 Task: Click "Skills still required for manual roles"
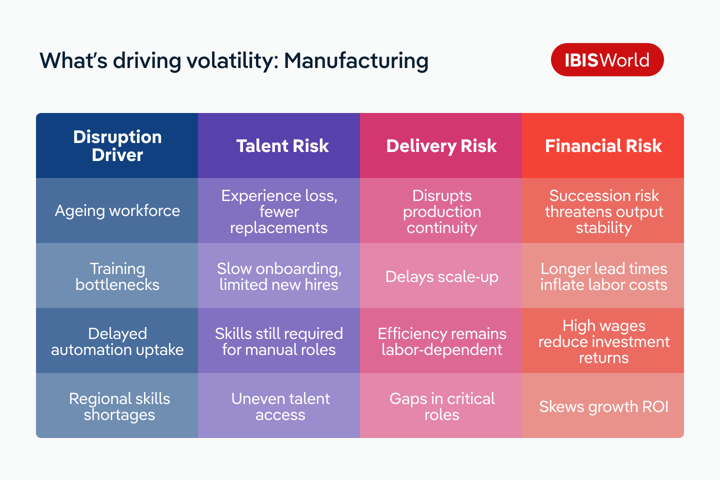pos(279,341)
